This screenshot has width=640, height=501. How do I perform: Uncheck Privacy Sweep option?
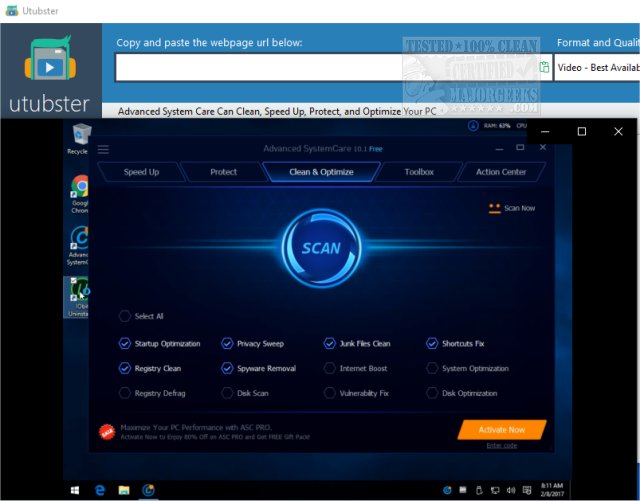[x=227, y=343]
